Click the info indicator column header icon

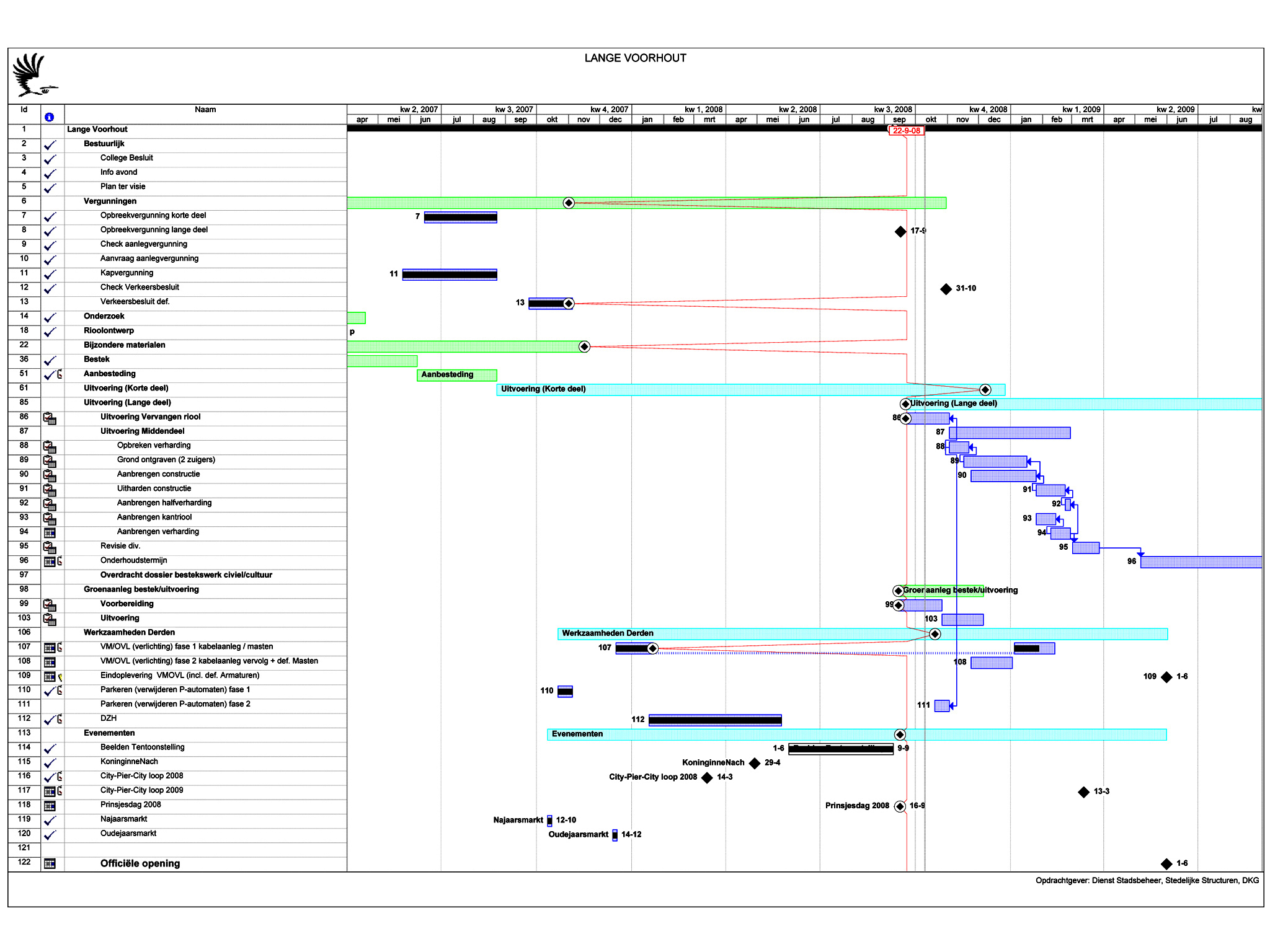click(x=49, y=117)
